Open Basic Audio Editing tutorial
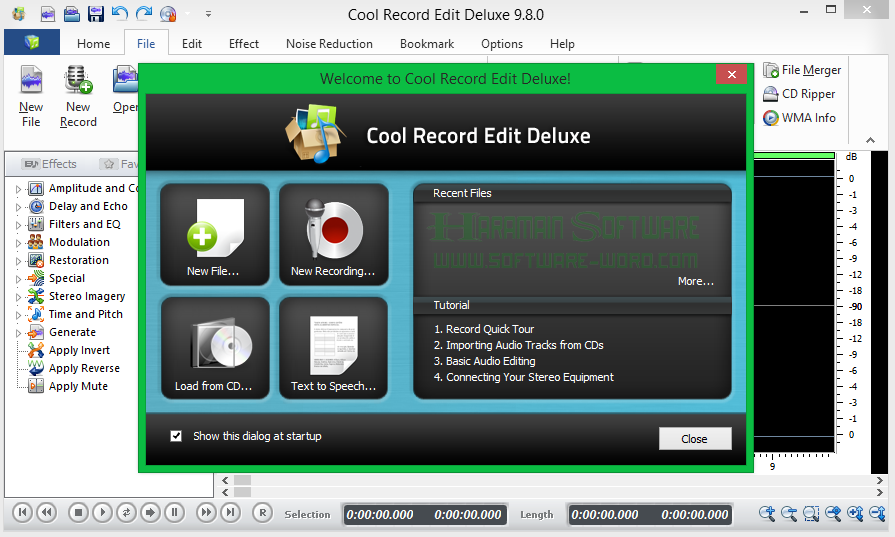The width and height of the screenshot is (895, 537). [484, 361]
